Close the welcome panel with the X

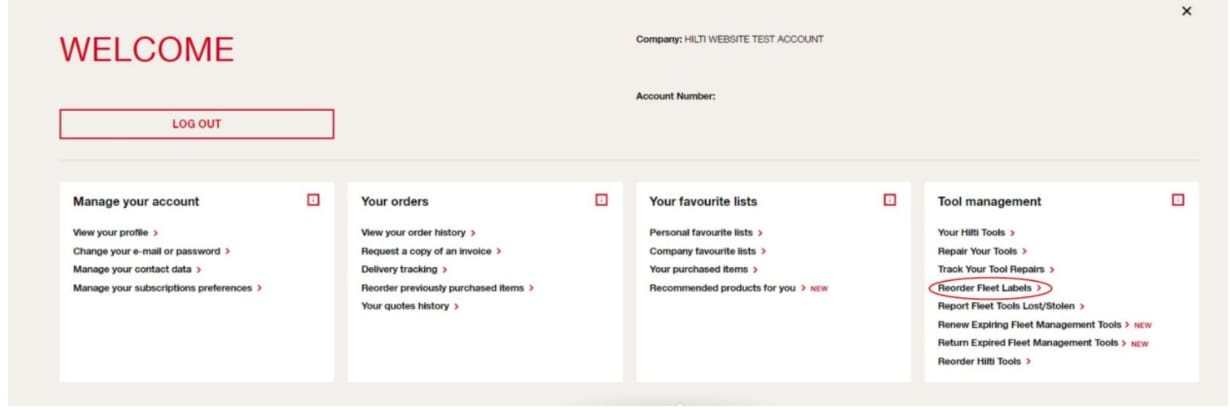click(1186, 11)
